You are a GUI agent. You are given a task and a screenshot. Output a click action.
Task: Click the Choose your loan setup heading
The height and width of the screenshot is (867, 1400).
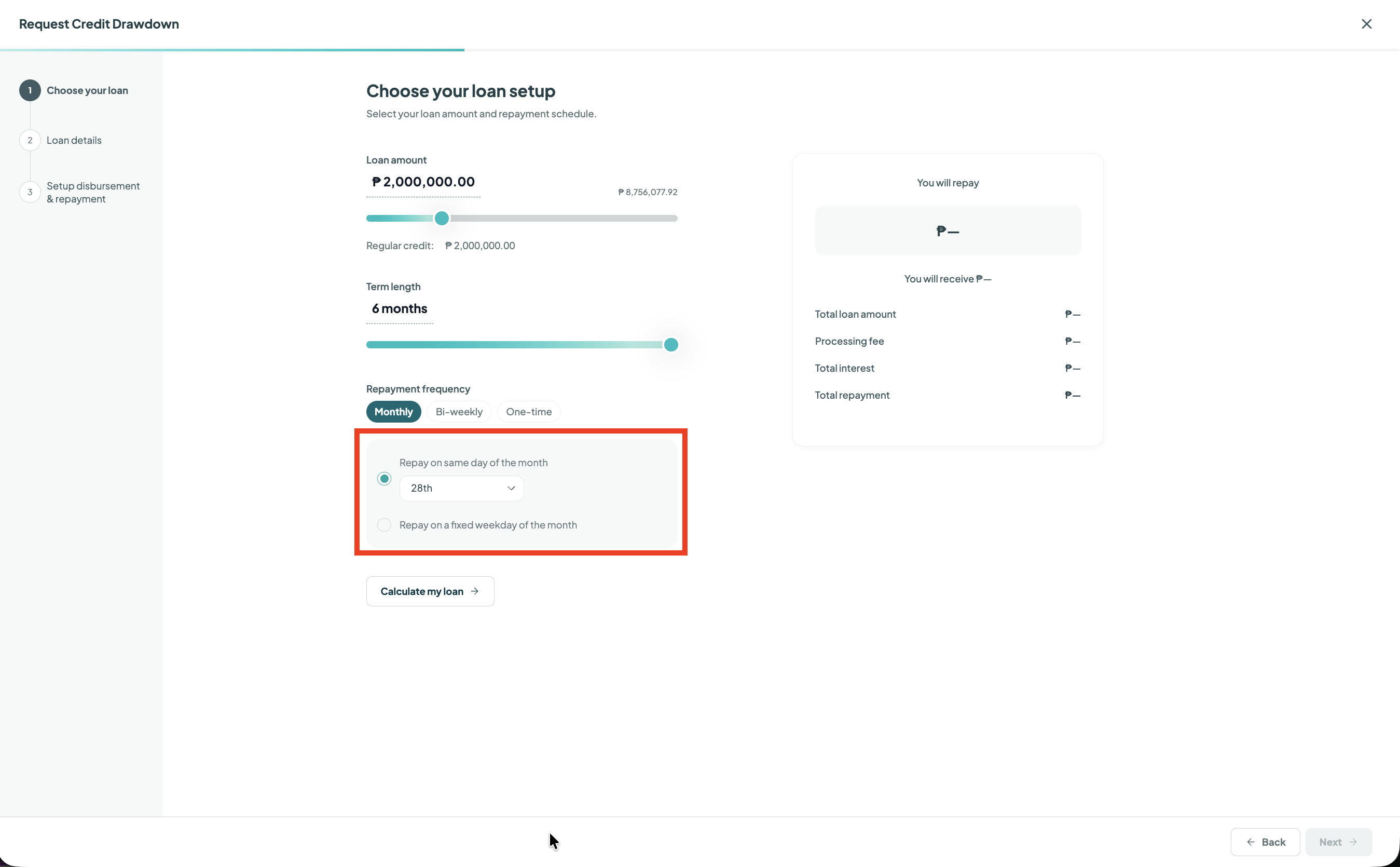coord(460,91)
